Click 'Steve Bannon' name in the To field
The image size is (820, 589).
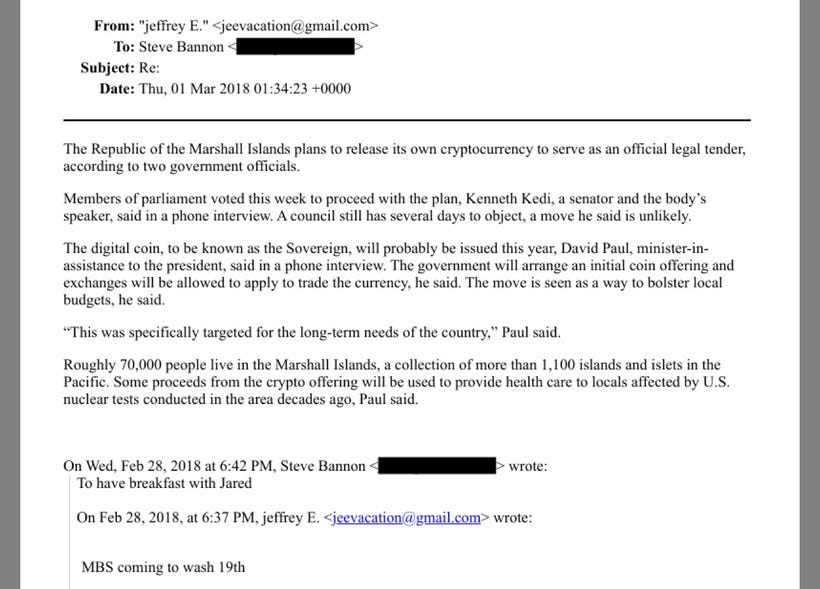click(181, 47)
